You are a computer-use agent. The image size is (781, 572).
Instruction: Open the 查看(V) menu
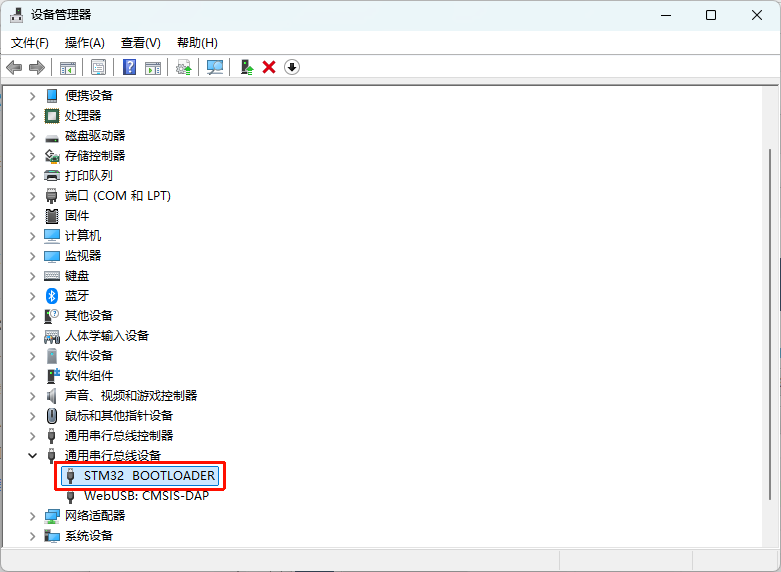click(x=140, y=43)
